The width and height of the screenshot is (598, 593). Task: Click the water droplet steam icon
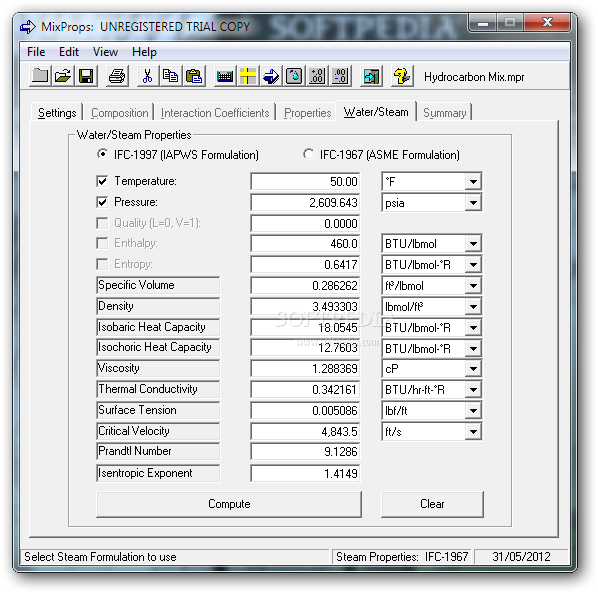point(294,76)
